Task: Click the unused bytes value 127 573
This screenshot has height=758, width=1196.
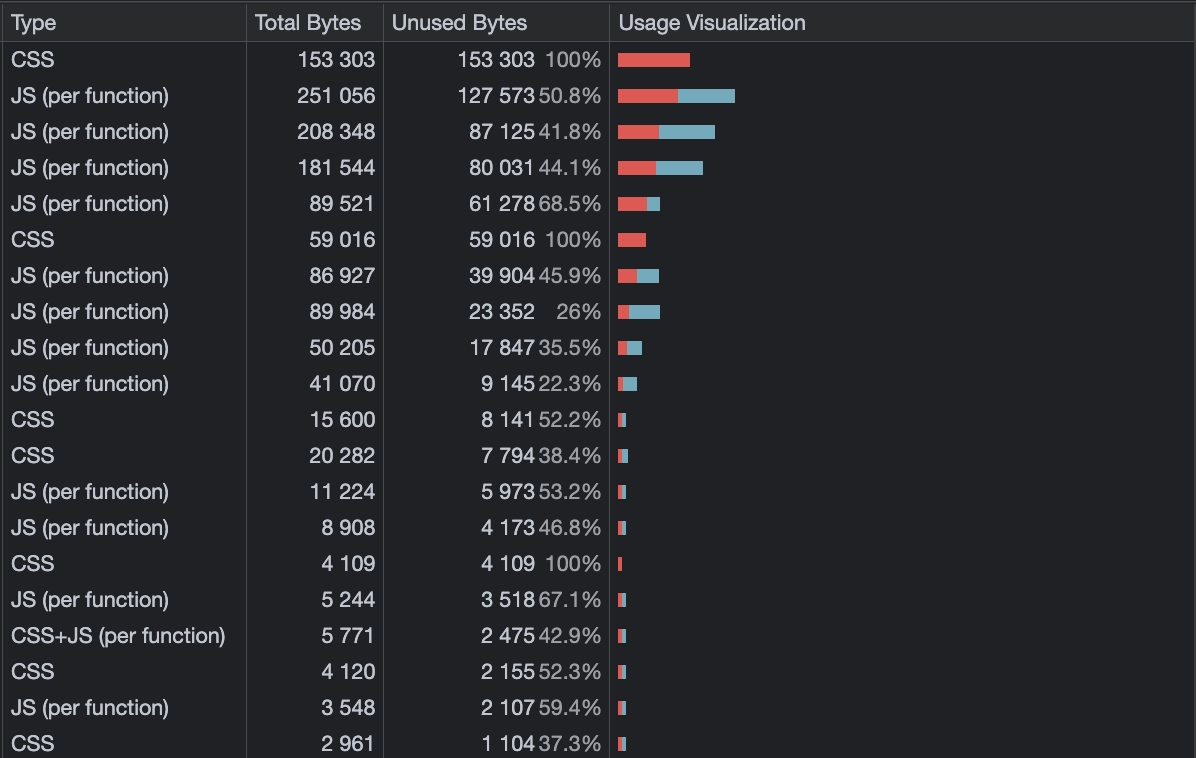Action: click(x=496, y=95)
